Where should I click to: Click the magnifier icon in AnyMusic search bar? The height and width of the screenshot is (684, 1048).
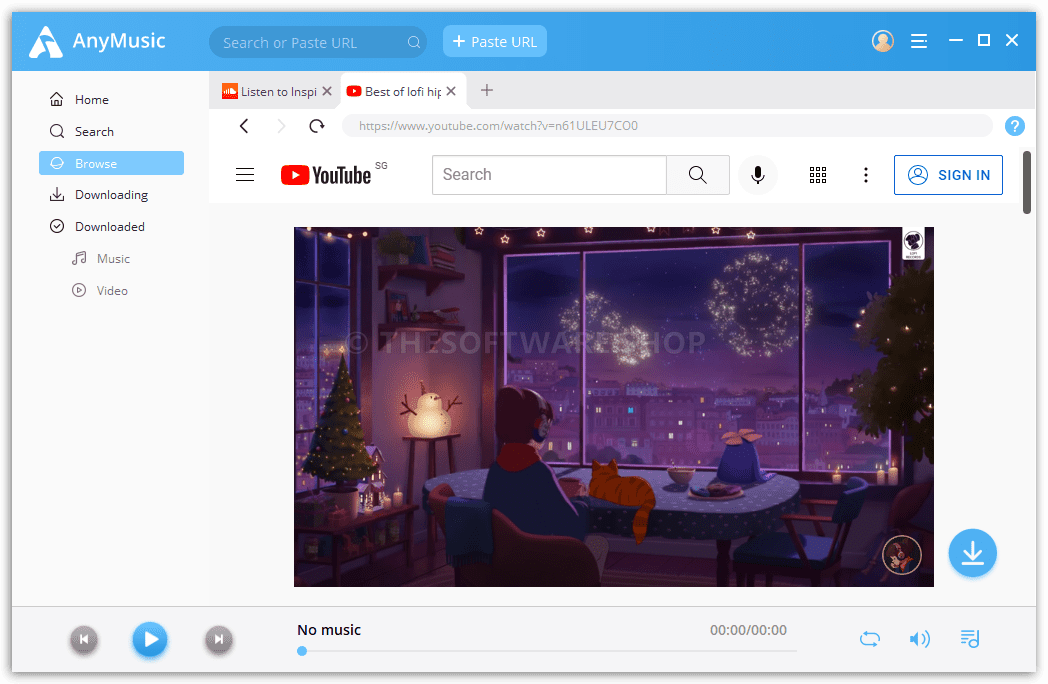(414, 42)
